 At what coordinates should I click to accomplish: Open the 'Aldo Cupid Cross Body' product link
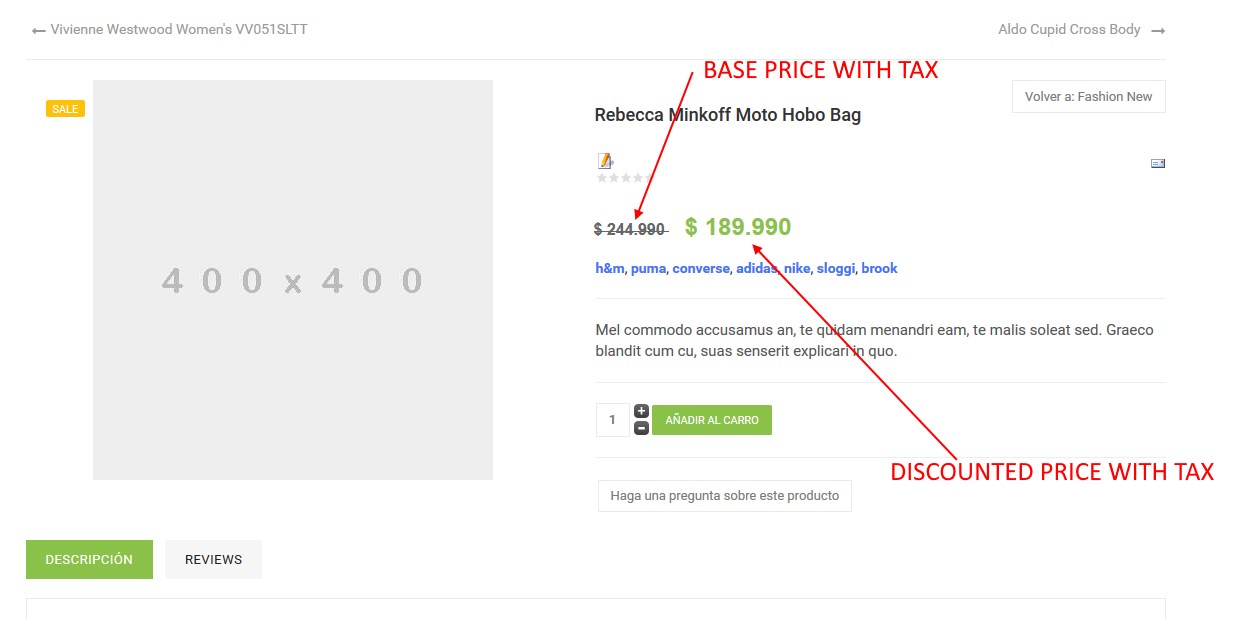tap(1068, 29)
